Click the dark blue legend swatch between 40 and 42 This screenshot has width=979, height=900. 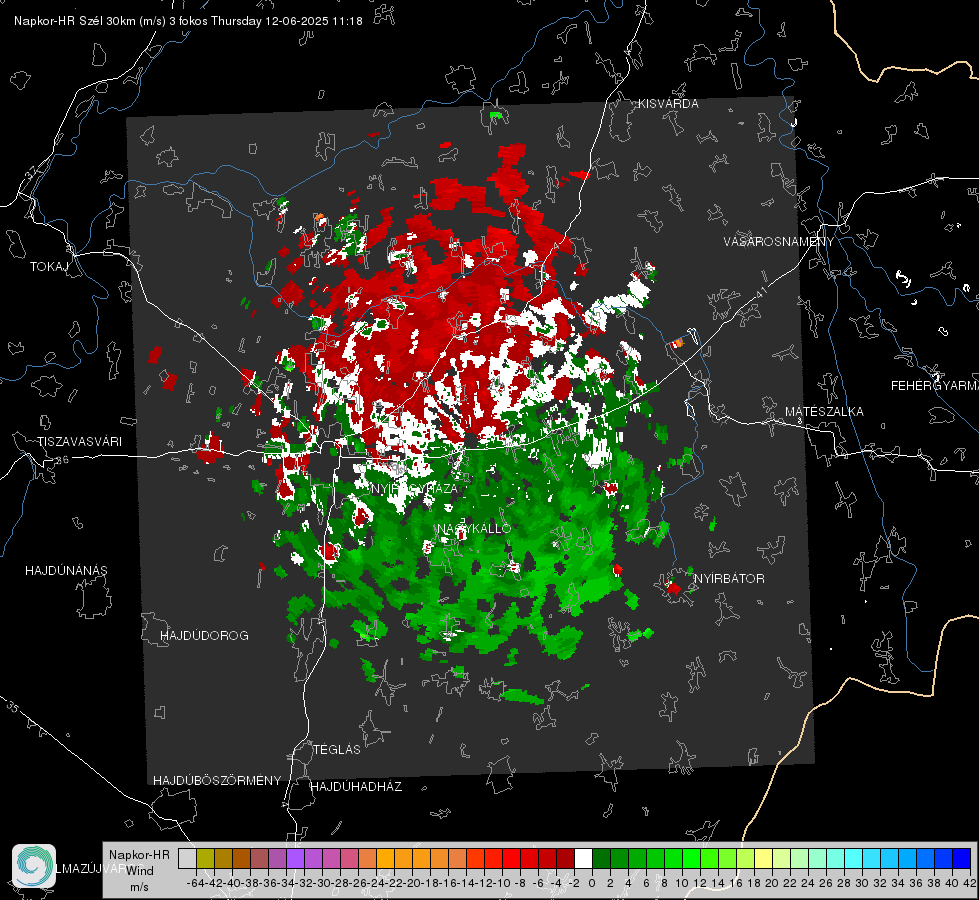tap(962, 858)
